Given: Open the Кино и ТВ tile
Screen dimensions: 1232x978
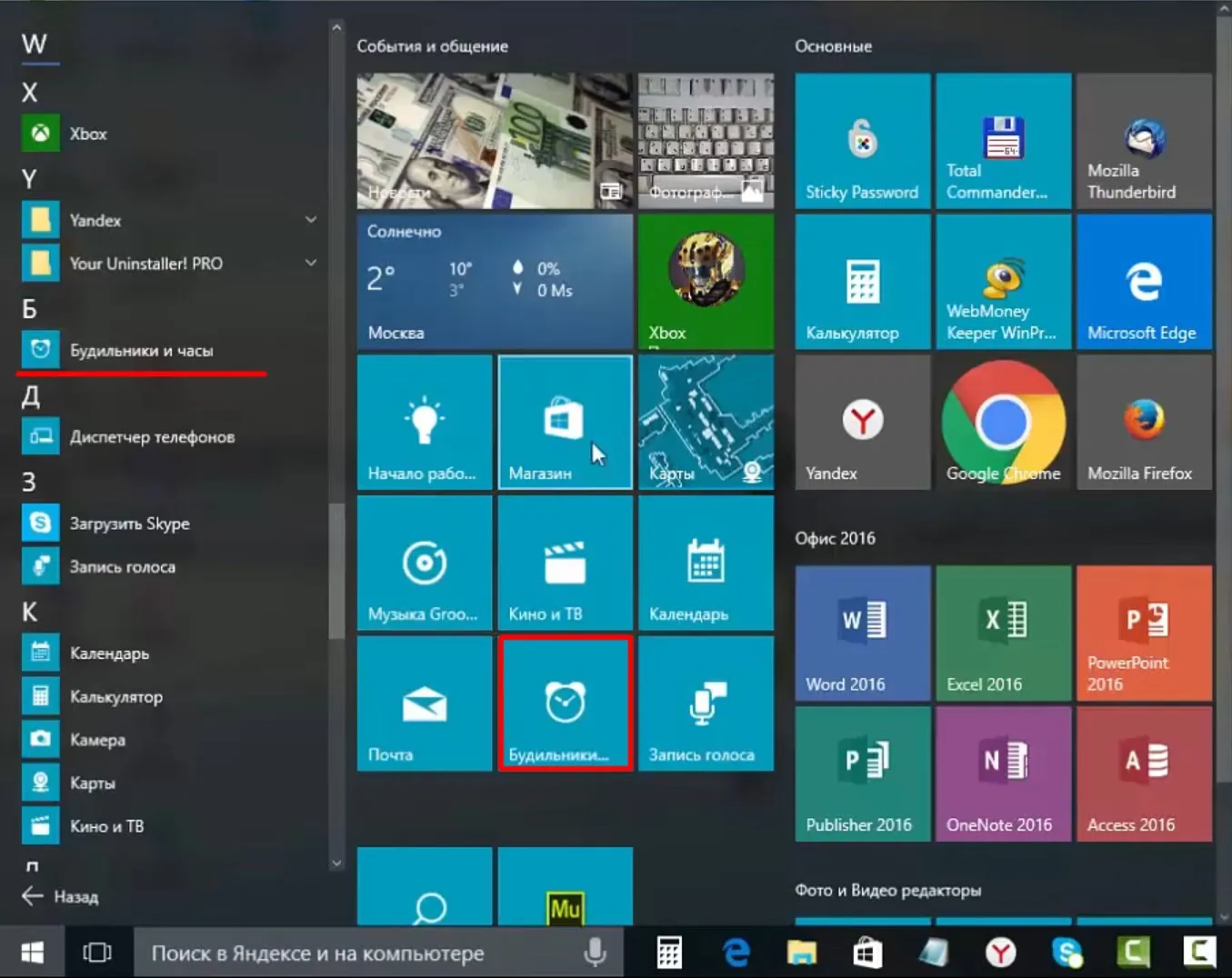Looking at the screenshot, I should tap(566, 563).
